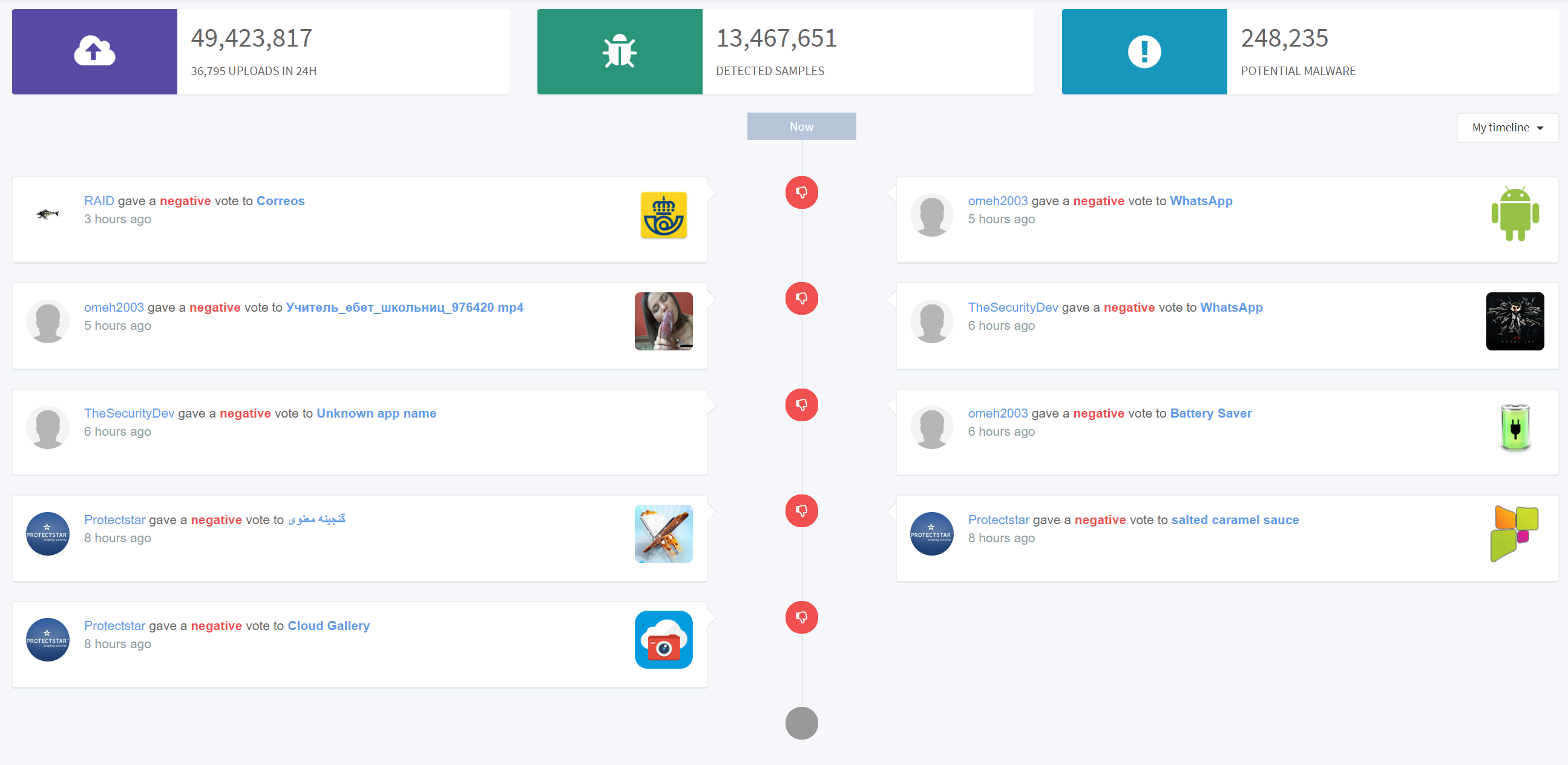Click the salted caramel sauce colorful icon
The image size is (1568, 765).
(1514, 533)
